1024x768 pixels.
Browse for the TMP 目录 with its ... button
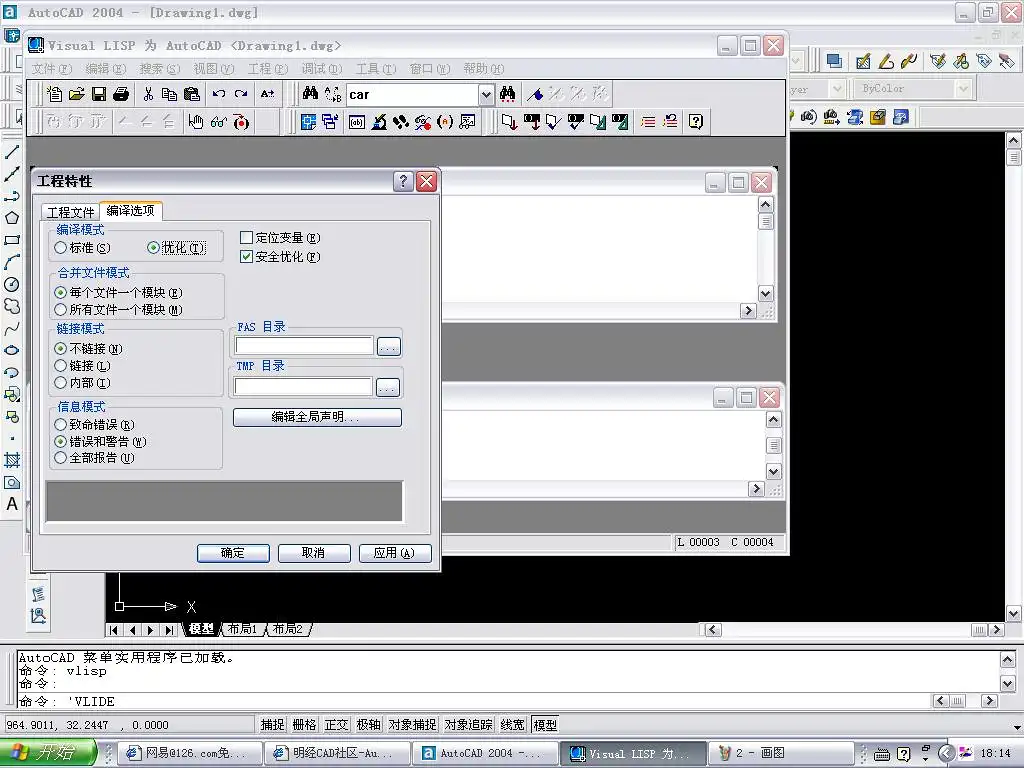point(388,388)
